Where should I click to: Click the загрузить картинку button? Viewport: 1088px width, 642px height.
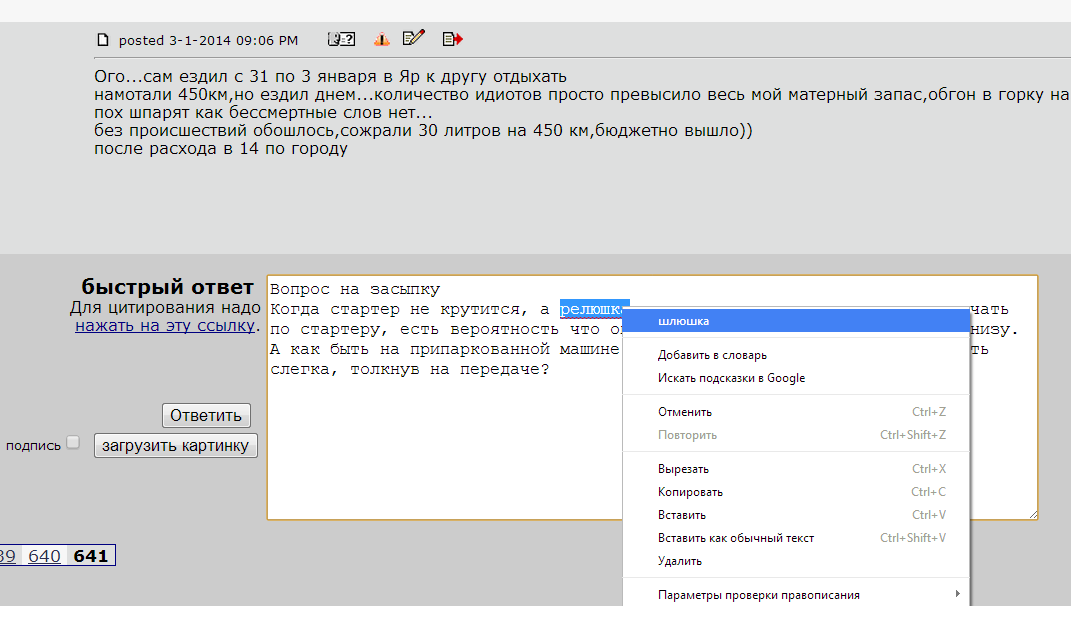pos(176,446)
